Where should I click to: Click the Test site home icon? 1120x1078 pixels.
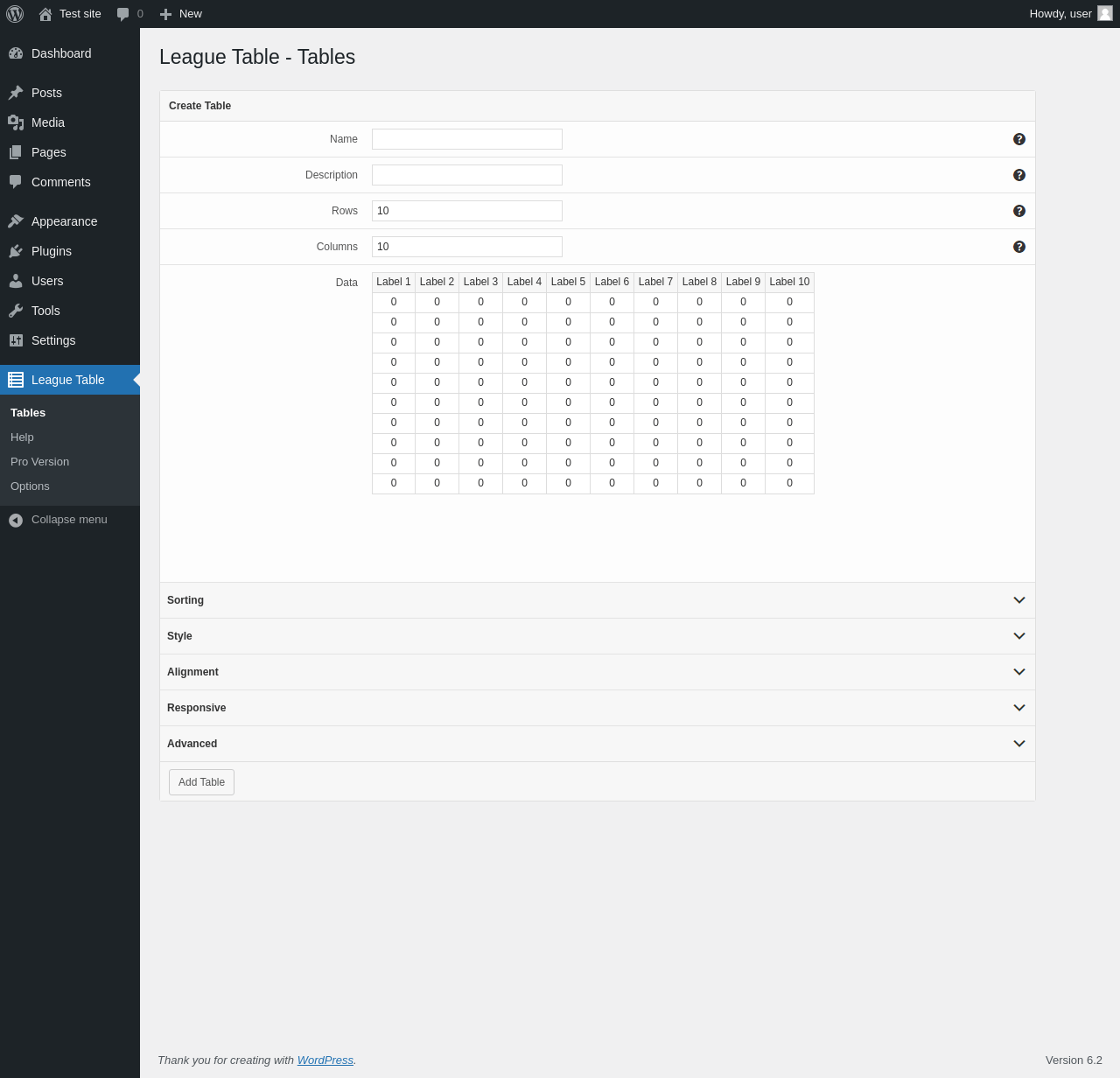(45, 14)
